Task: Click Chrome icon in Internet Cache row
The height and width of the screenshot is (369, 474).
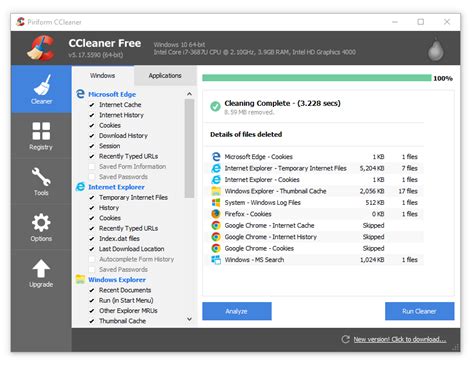Action: [216, 225]
